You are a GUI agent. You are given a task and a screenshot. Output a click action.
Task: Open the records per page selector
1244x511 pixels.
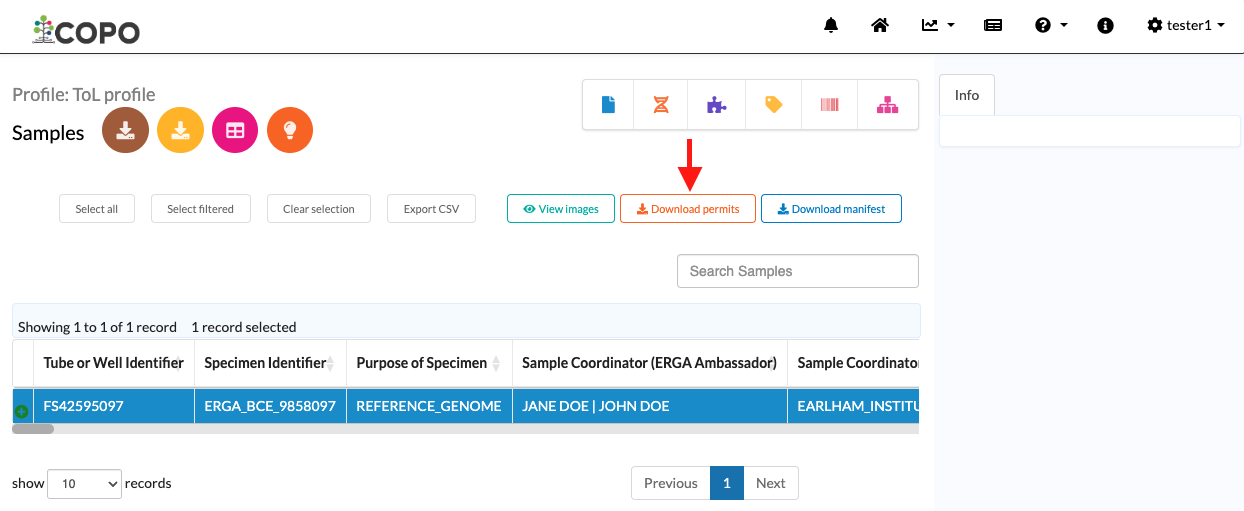pyautogui.click(x=84, y=484)
